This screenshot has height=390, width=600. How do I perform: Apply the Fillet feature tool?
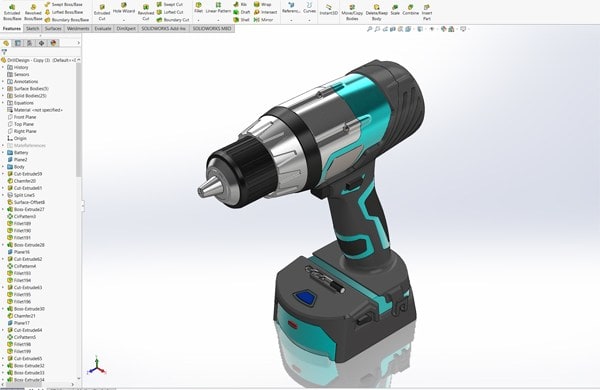pyautogui.click(x=198, y=8)
